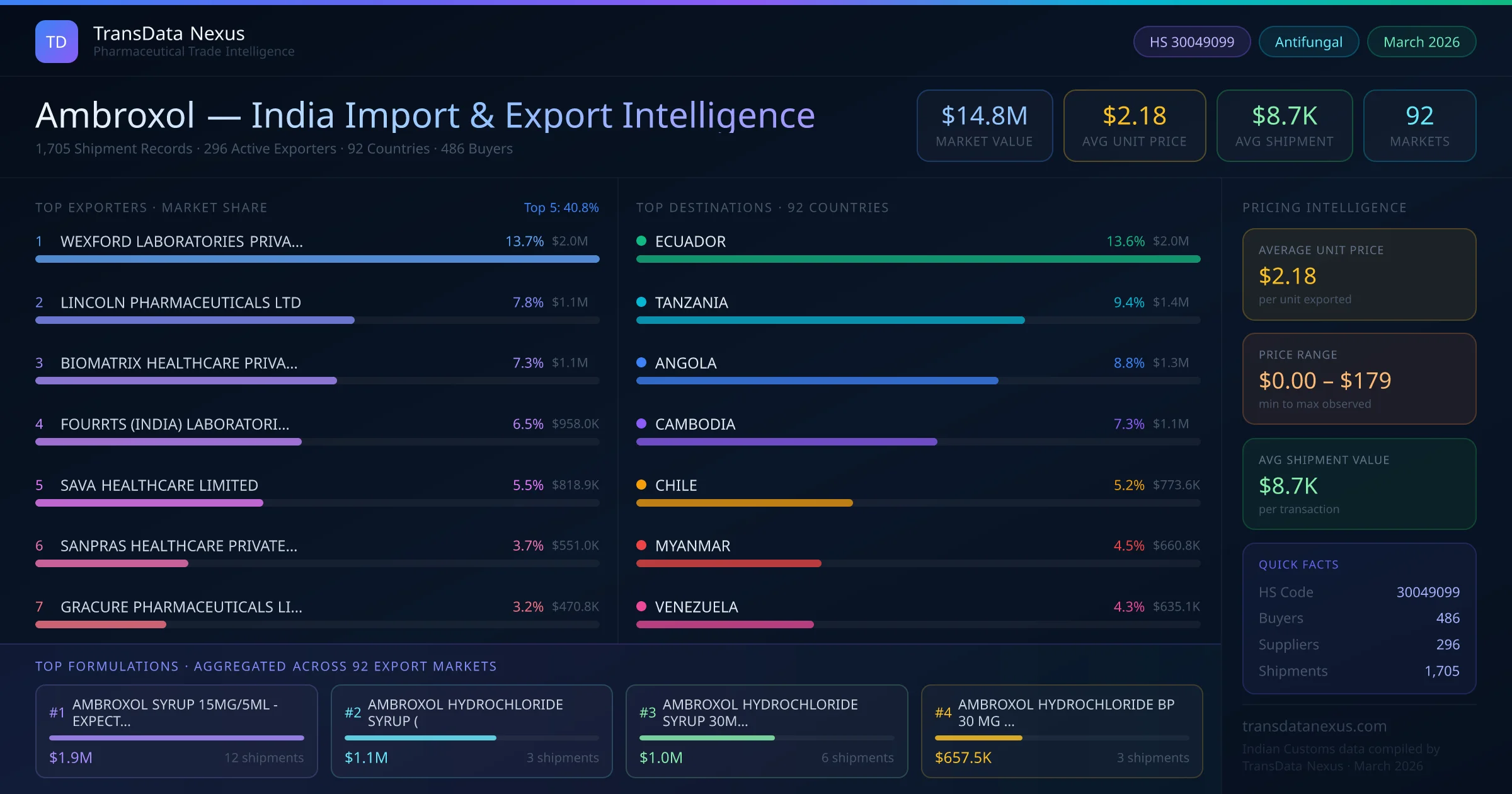The width and height of the screenshot is (1512, 794).
Task: Click the Myanmar bullet icon
Action: click(x=641, y=546)
